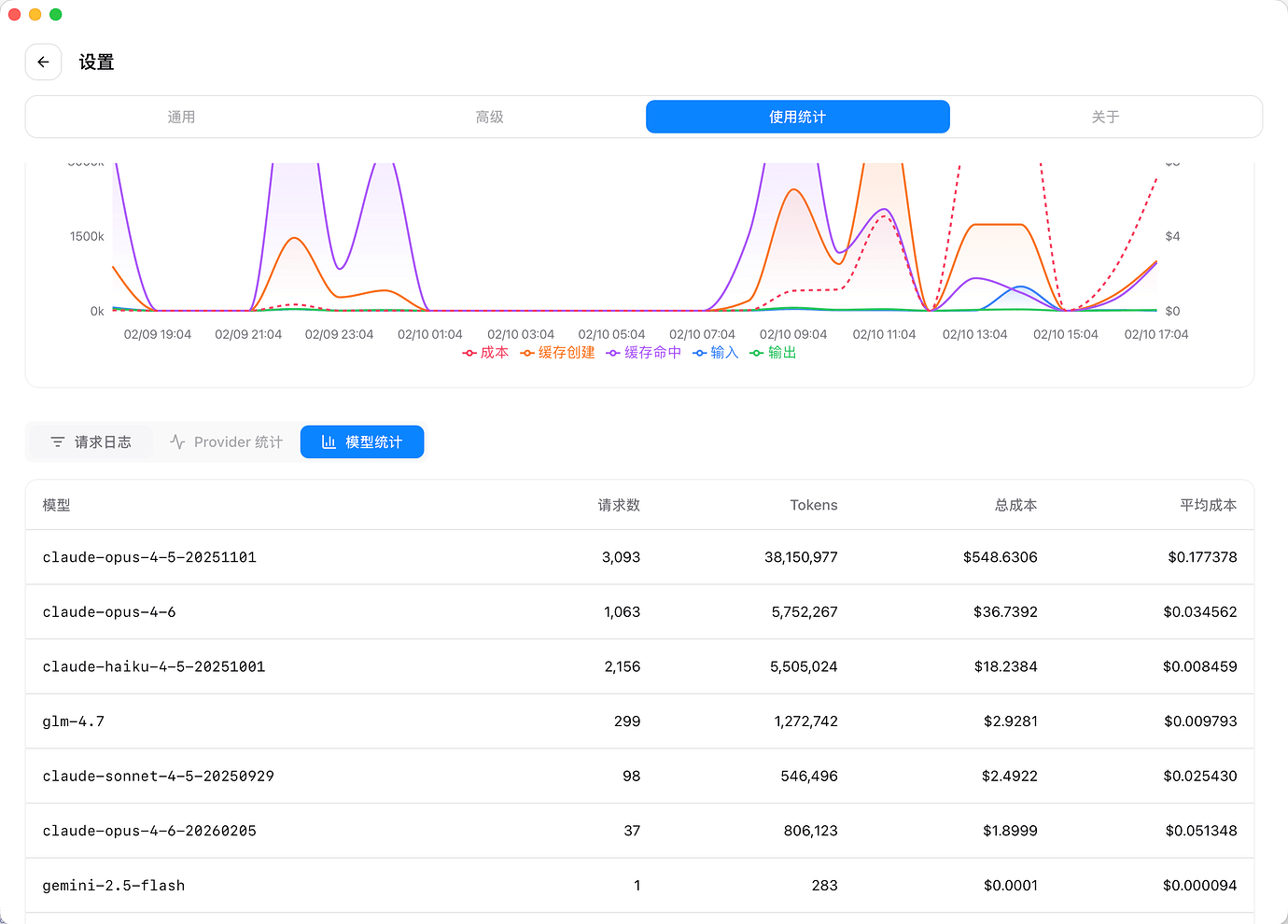Image resolution: width=1288 pixels, height=924 pixels.
Task: Click the 设置 page title
Action: (96, 63)
